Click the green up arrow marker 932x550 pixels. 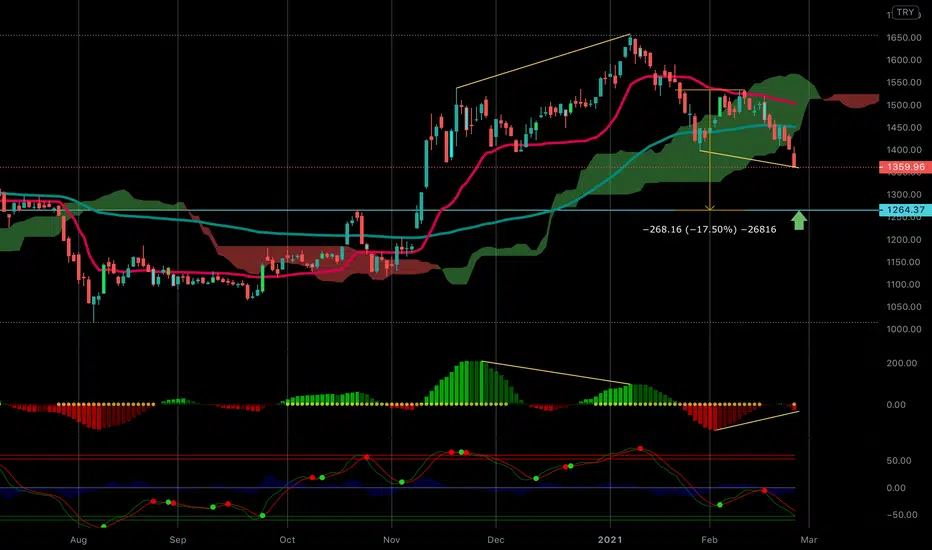pos(799,221)
